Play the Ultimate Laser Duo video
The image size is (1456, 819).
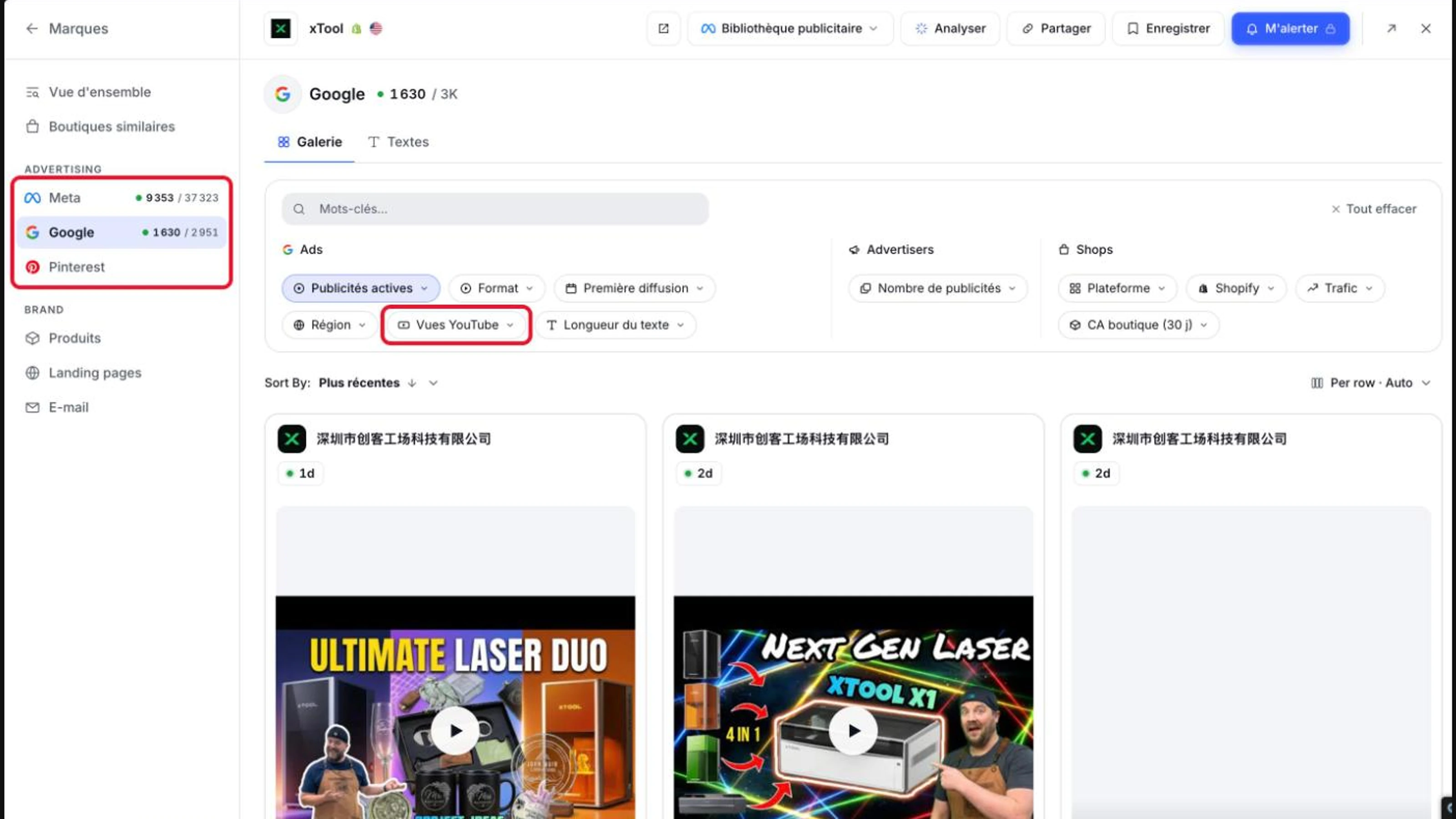tap(455, 730)
